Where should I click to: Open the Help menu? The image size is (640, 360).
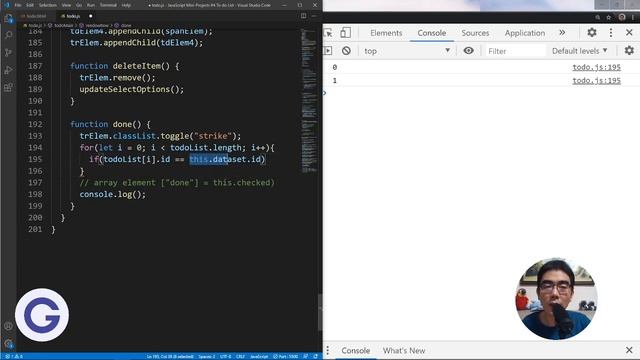(x=126, y=5)
